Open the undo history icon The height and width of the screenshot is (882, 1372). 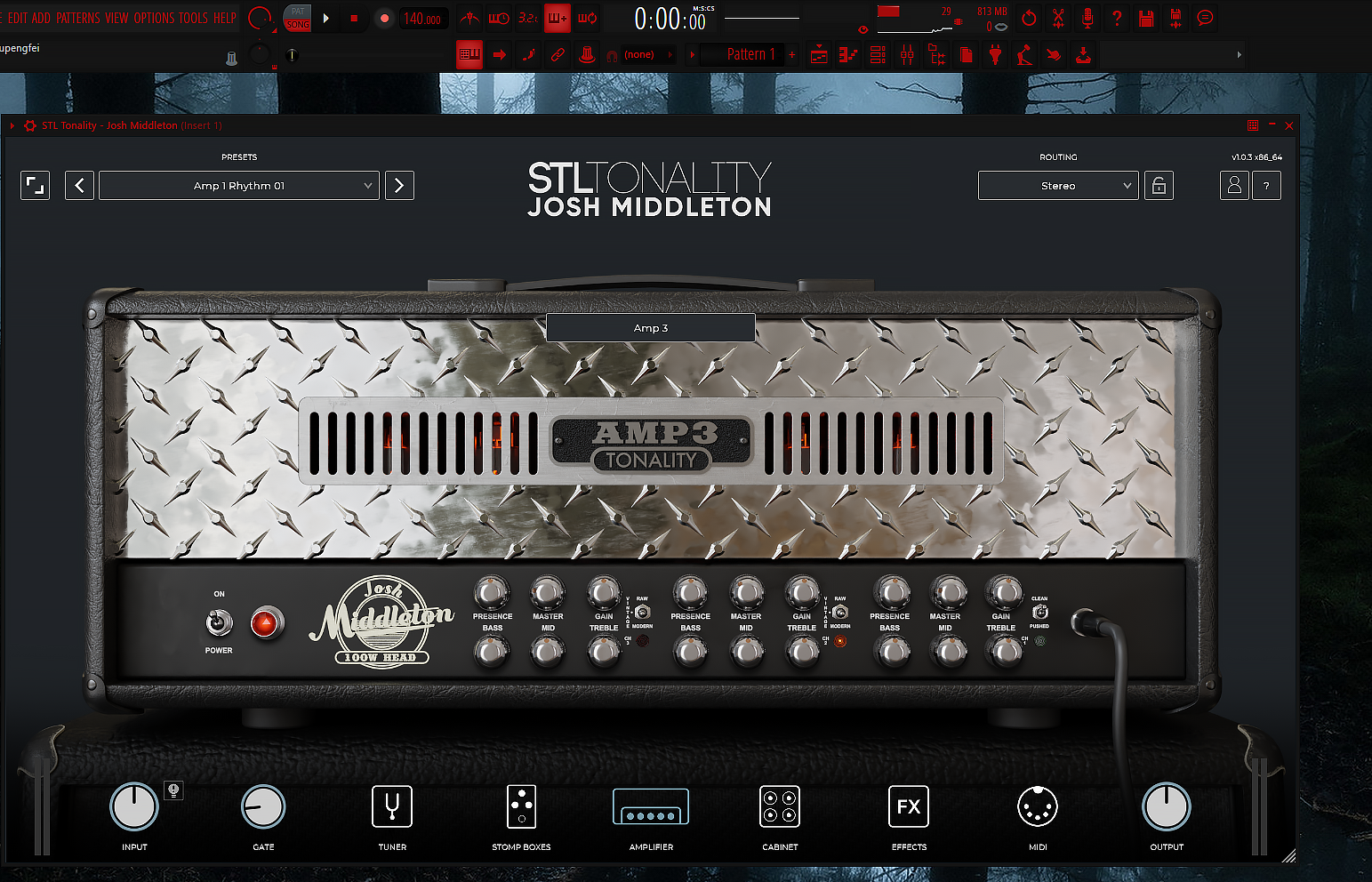click(1029, 18)
